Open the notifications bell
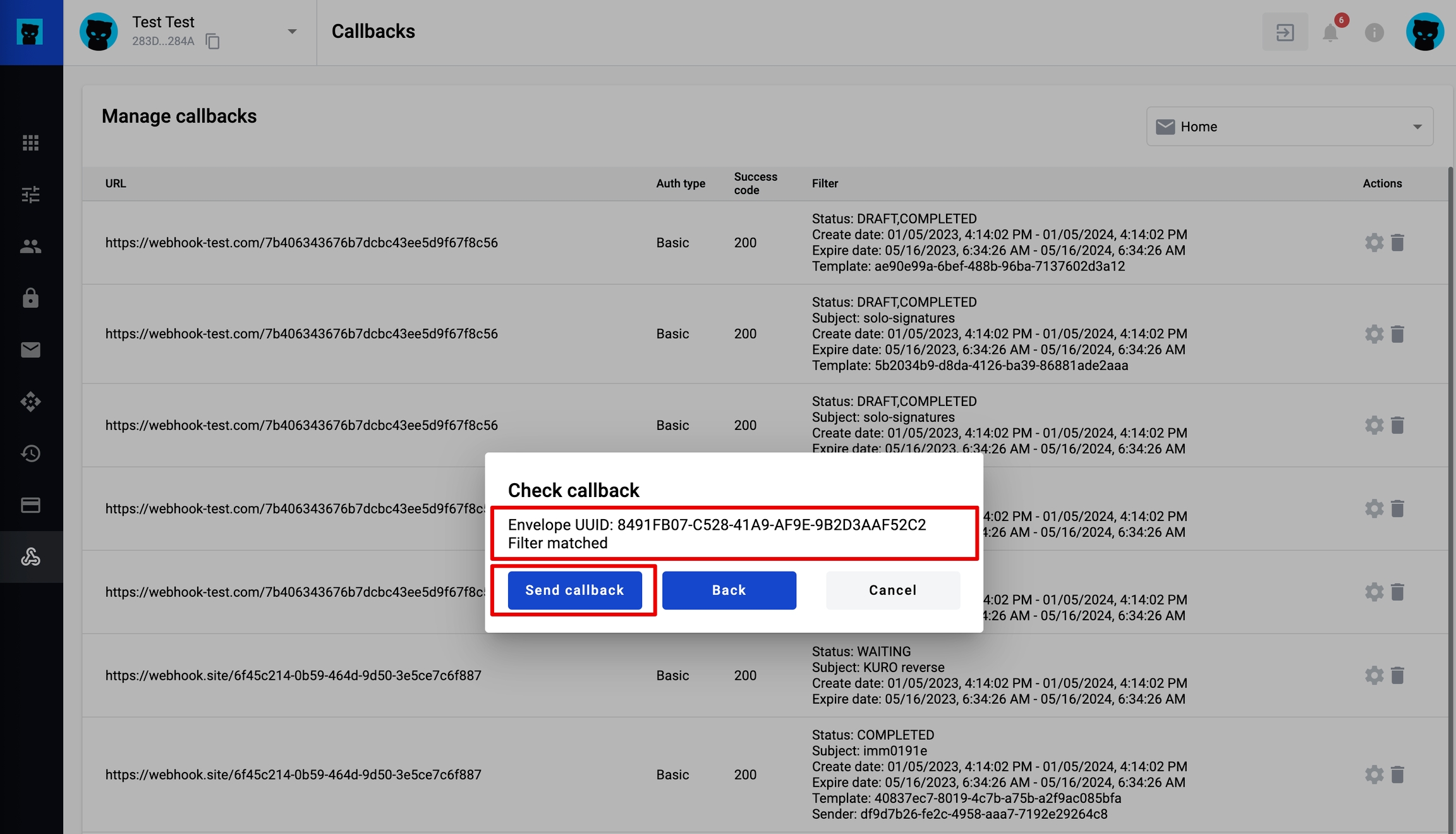 coord(1330,32)
